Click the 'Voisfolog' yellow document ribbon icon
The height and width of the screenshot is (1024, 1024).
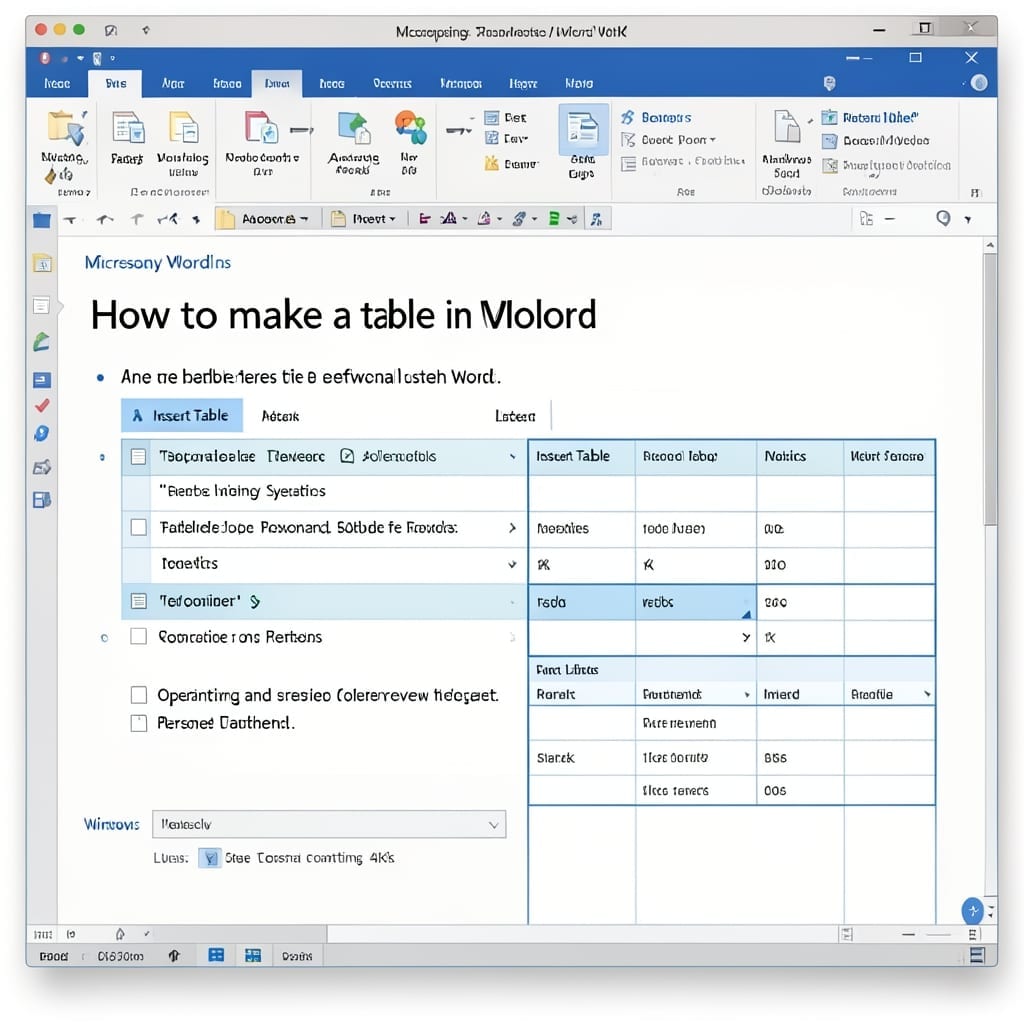click(x=183, y=127)
